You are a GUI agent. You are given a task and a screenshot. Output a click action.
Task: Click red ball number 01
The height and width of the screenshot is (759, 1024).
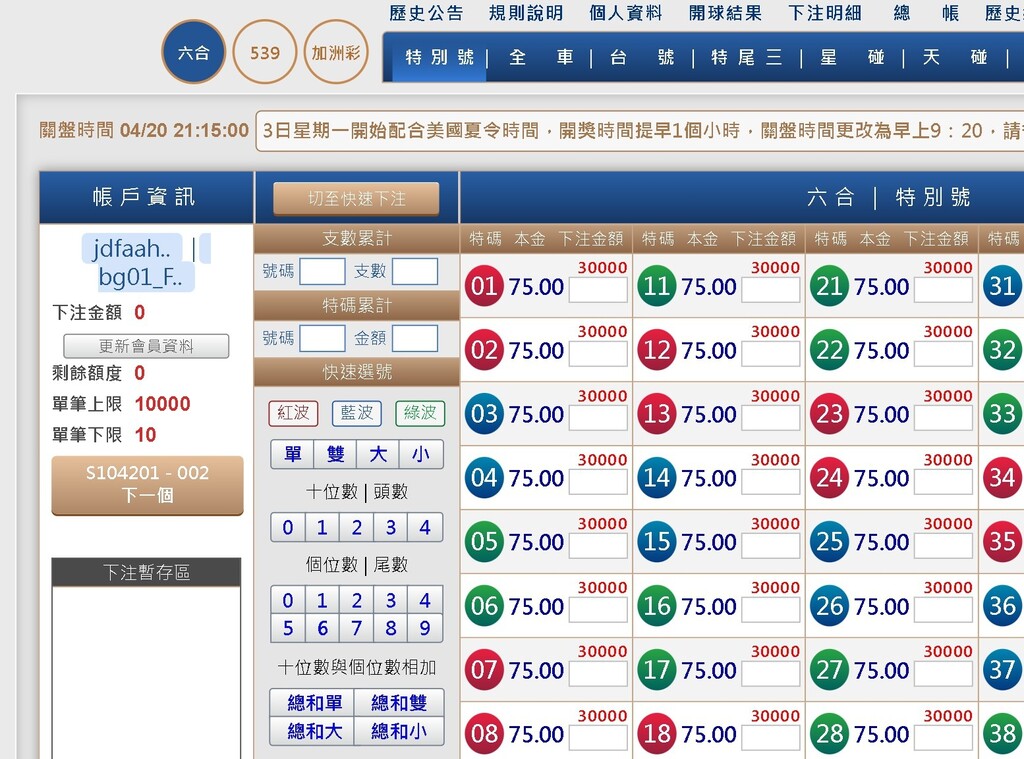click(x=484, y=287)
